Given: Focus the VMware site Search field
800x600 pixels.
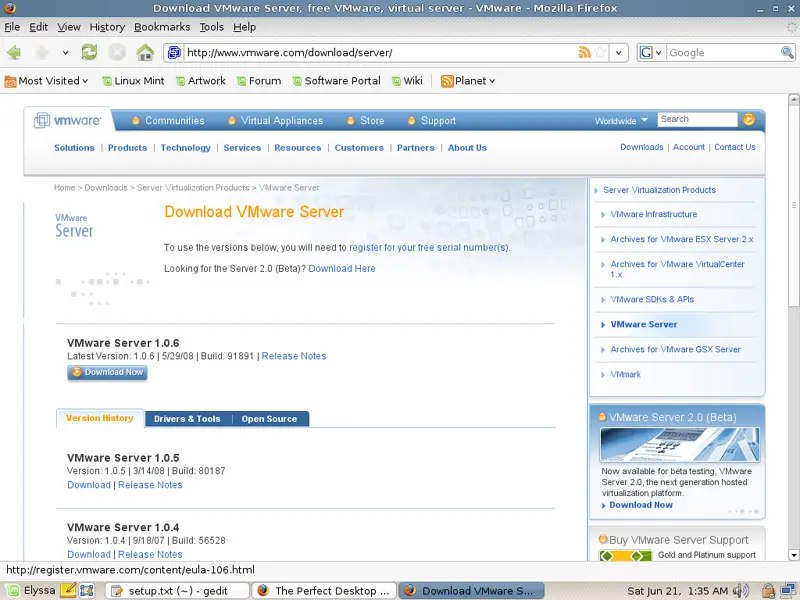Looking at the screenshot, I should [697, 119].
